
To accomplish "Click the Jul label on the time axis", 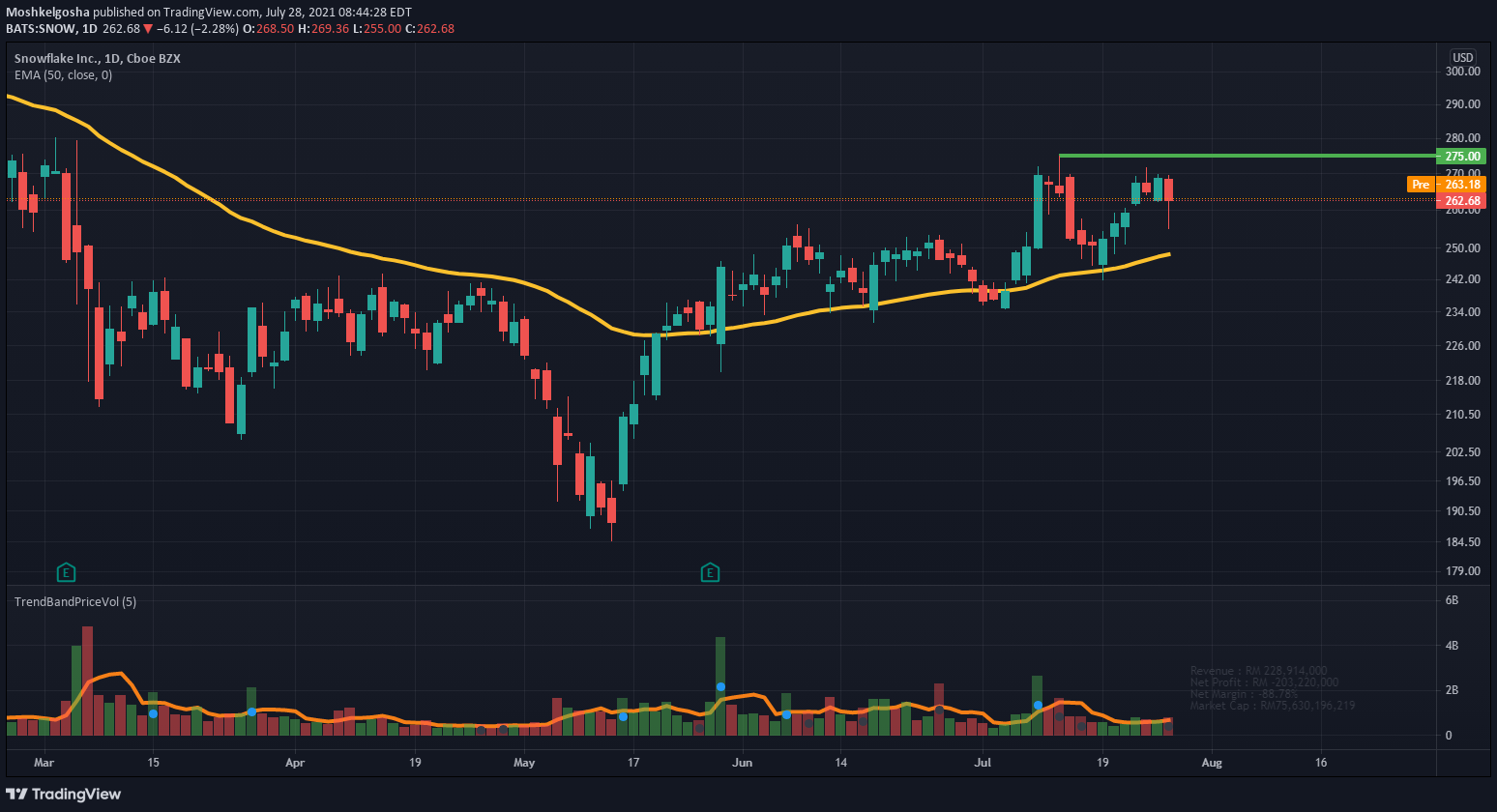I will coord(983,763).
